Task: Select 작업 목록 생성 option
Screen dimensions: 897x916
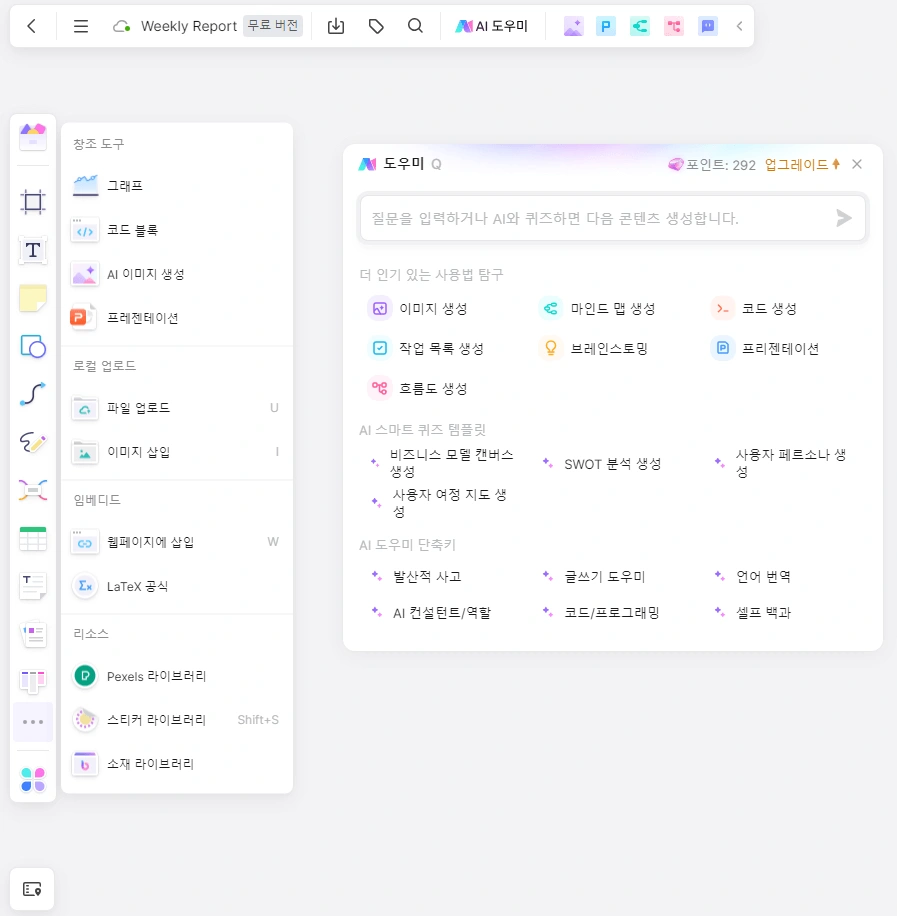Action: [x=425, y=349]
